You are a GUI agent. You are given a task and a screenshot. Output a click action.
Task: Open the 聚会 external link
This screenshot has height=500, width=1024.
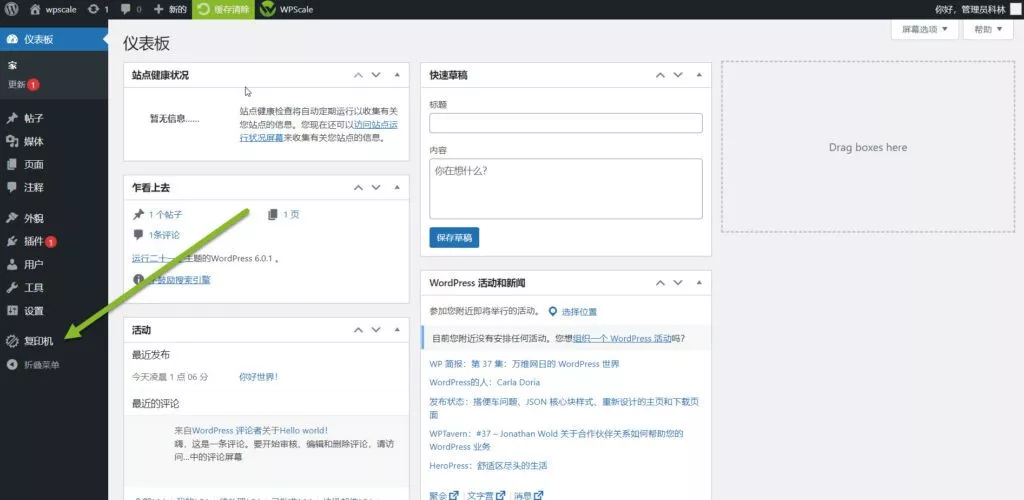pos(444,495)
